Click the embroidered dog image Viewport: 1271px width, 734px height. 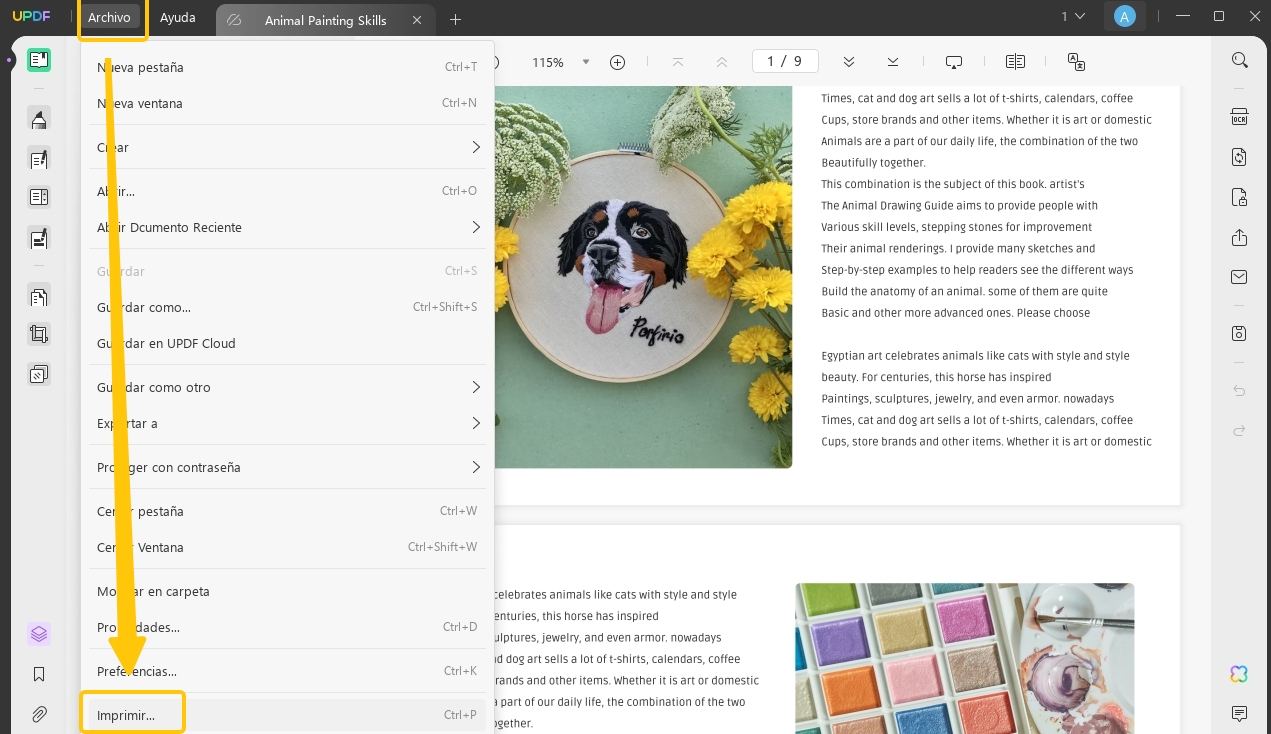coord(643,278)
